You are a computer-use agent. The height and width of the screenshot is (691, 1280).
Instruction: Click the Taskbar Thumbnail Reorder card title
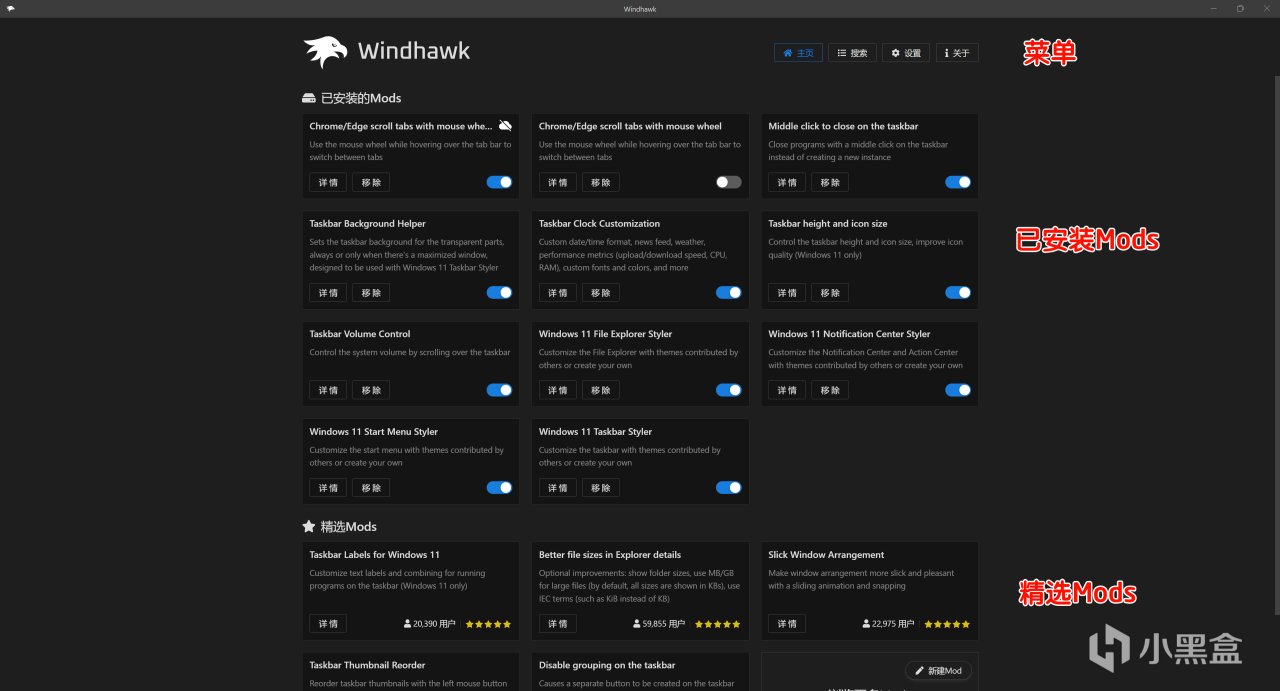[367, 665]
